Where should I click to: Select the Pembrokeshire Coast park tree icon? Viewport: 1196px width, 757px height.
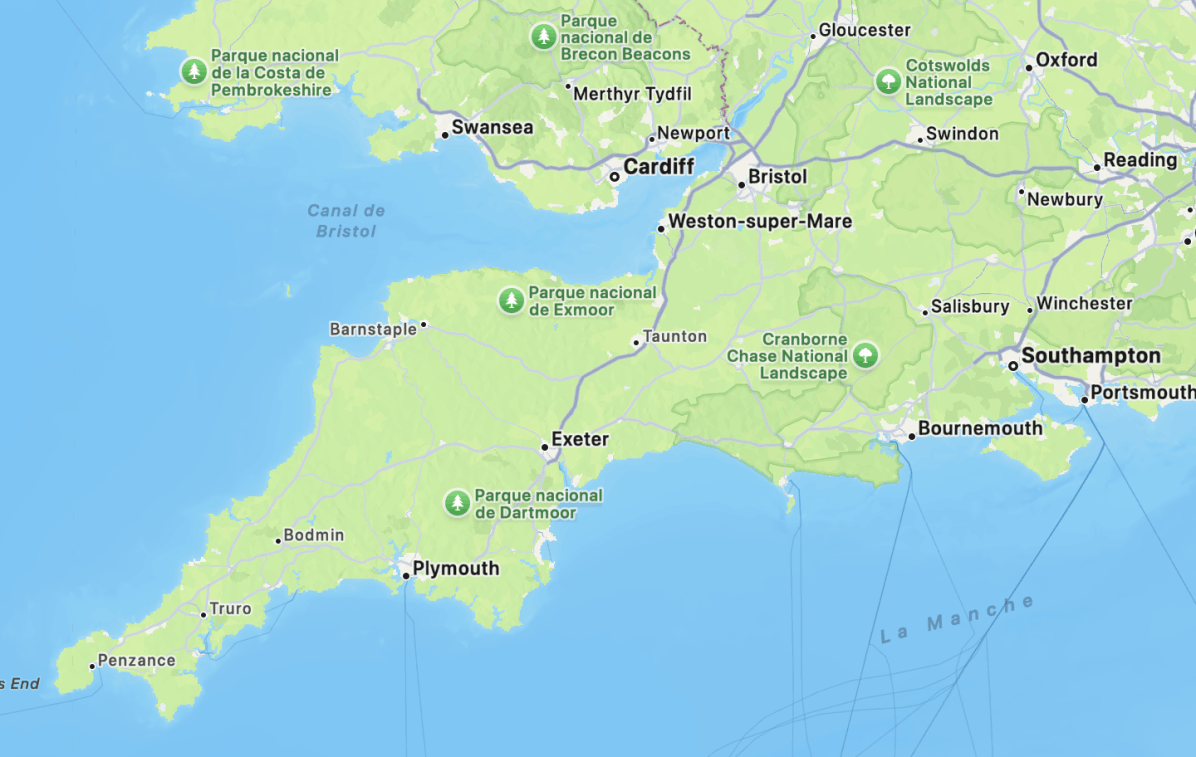(x=194, y=71)
